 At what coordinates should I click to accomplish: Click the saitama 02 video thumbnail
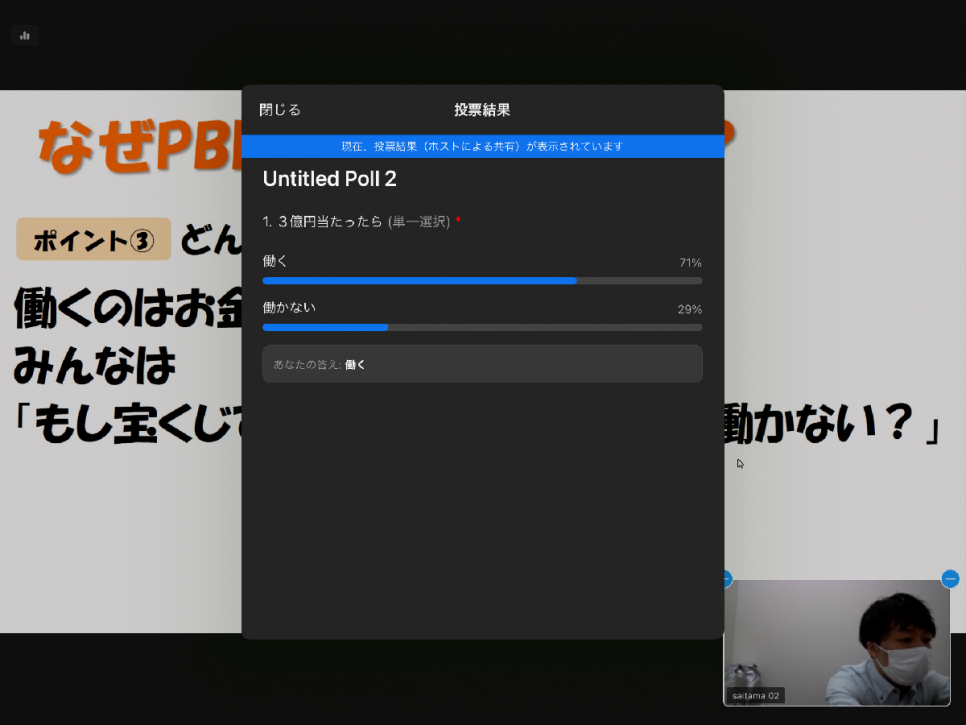[x=837, y=640]
